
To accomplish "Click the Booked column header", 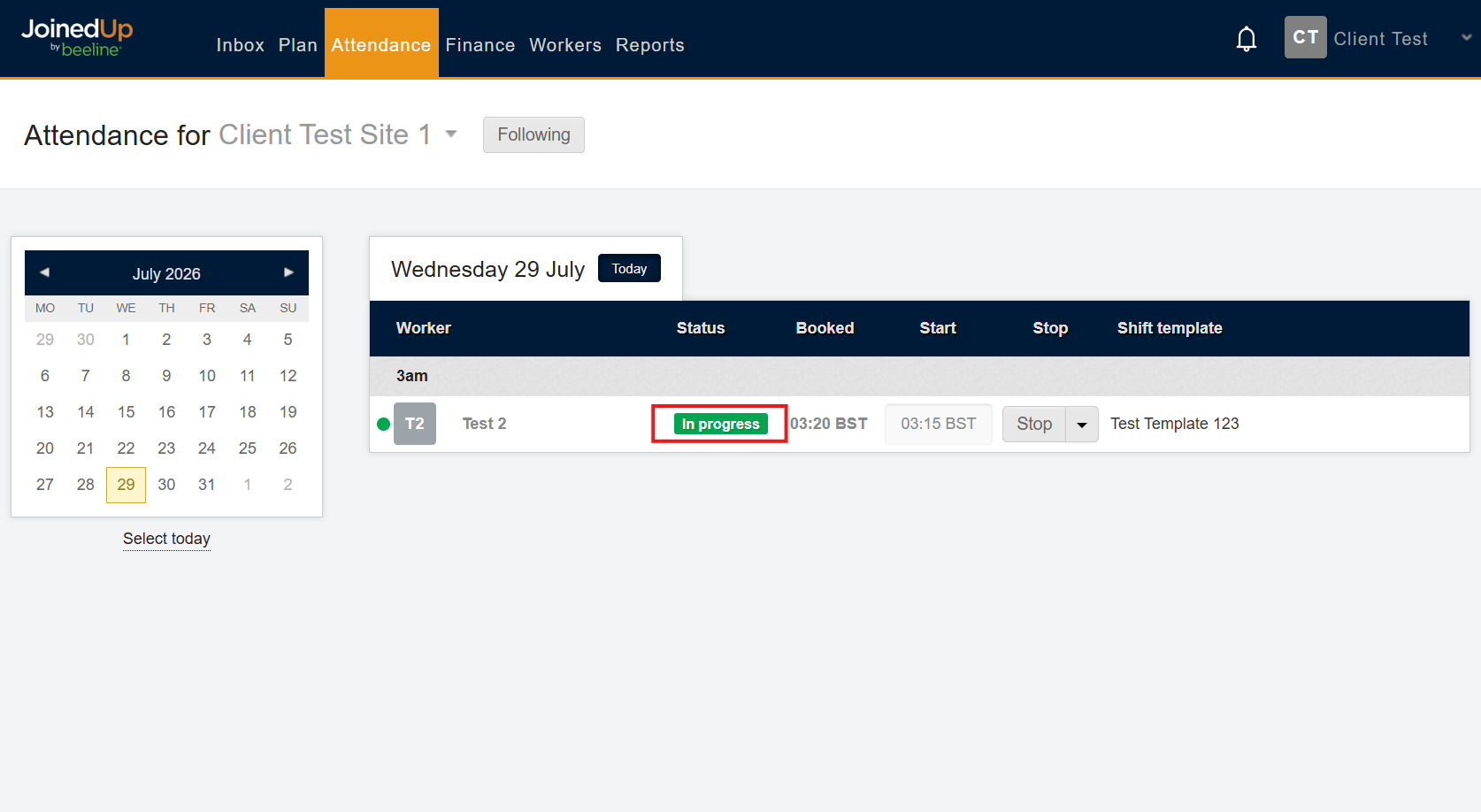I will (825, 328).
